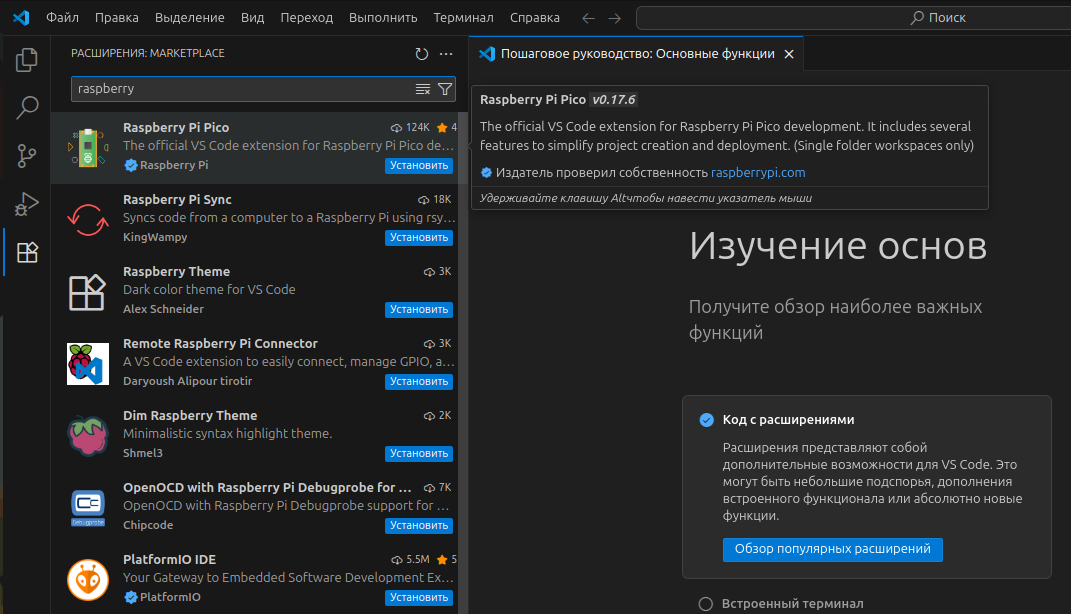Click the Chipcode publisher name
Image resolution: width=1071 pixels, height=614 pixels.
(148, 525)
